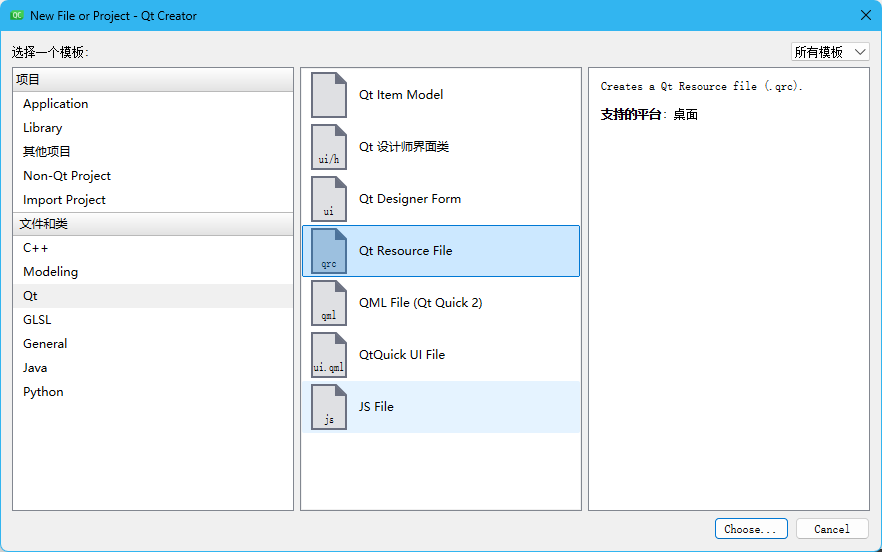Select the Non-Qt Project category
This screenshot has width=882, height=552.
tap(152, 176)
